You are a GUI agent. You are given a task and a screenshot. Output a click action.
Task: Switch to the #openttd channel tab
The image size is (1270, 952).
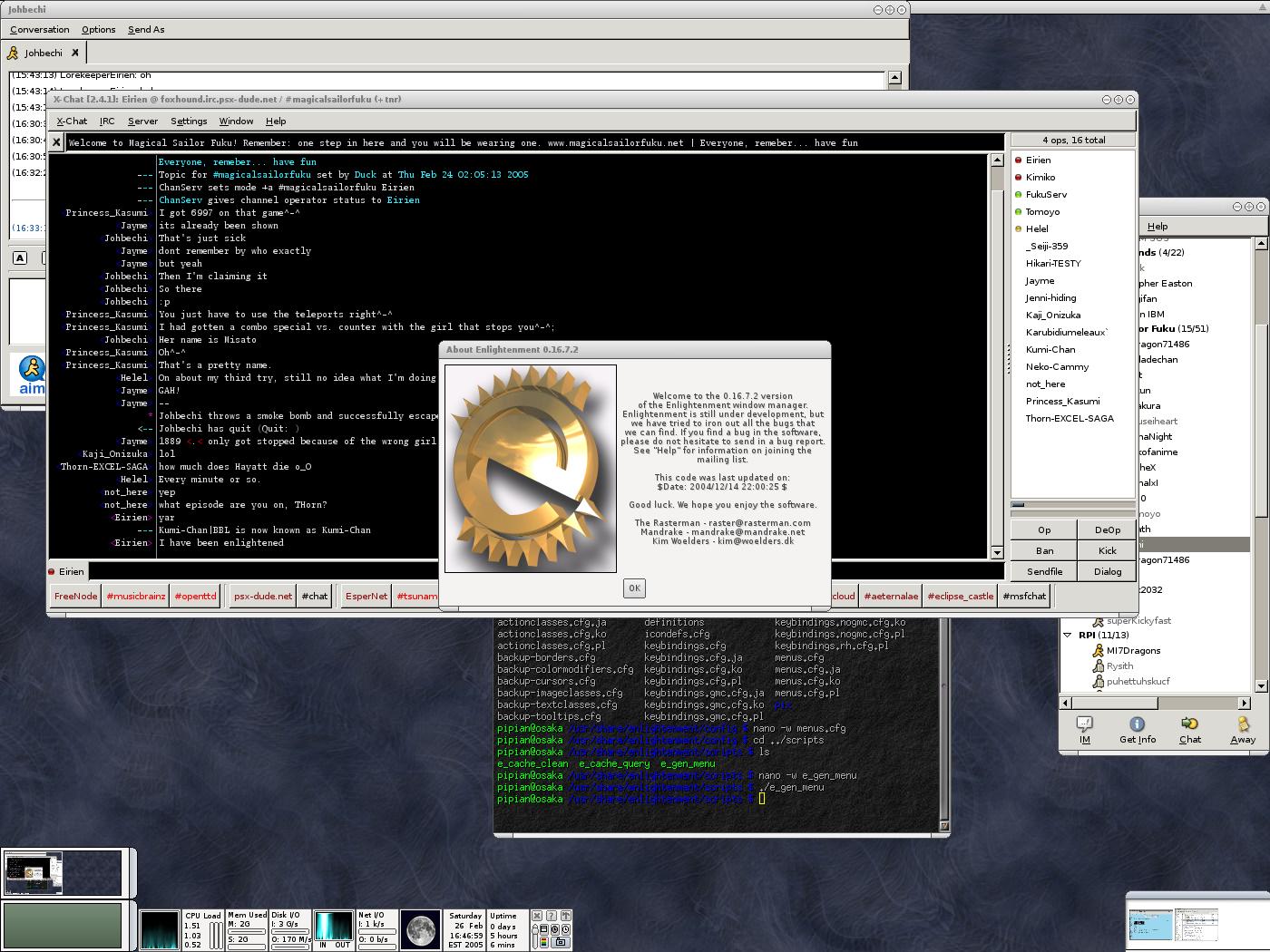click(x=195, y=596)
